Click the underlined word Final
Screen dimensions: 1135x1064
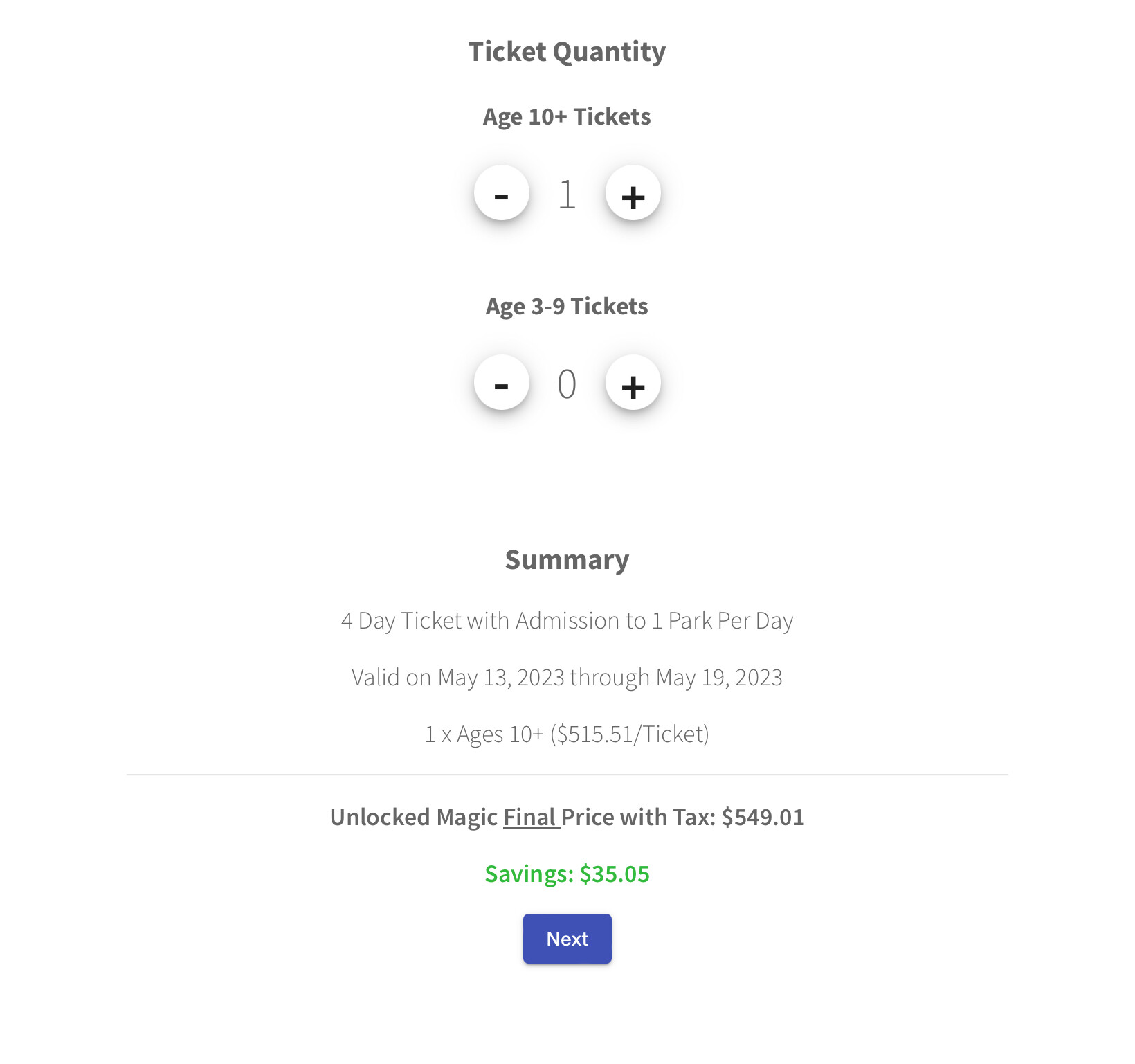(x=530, y=818)
